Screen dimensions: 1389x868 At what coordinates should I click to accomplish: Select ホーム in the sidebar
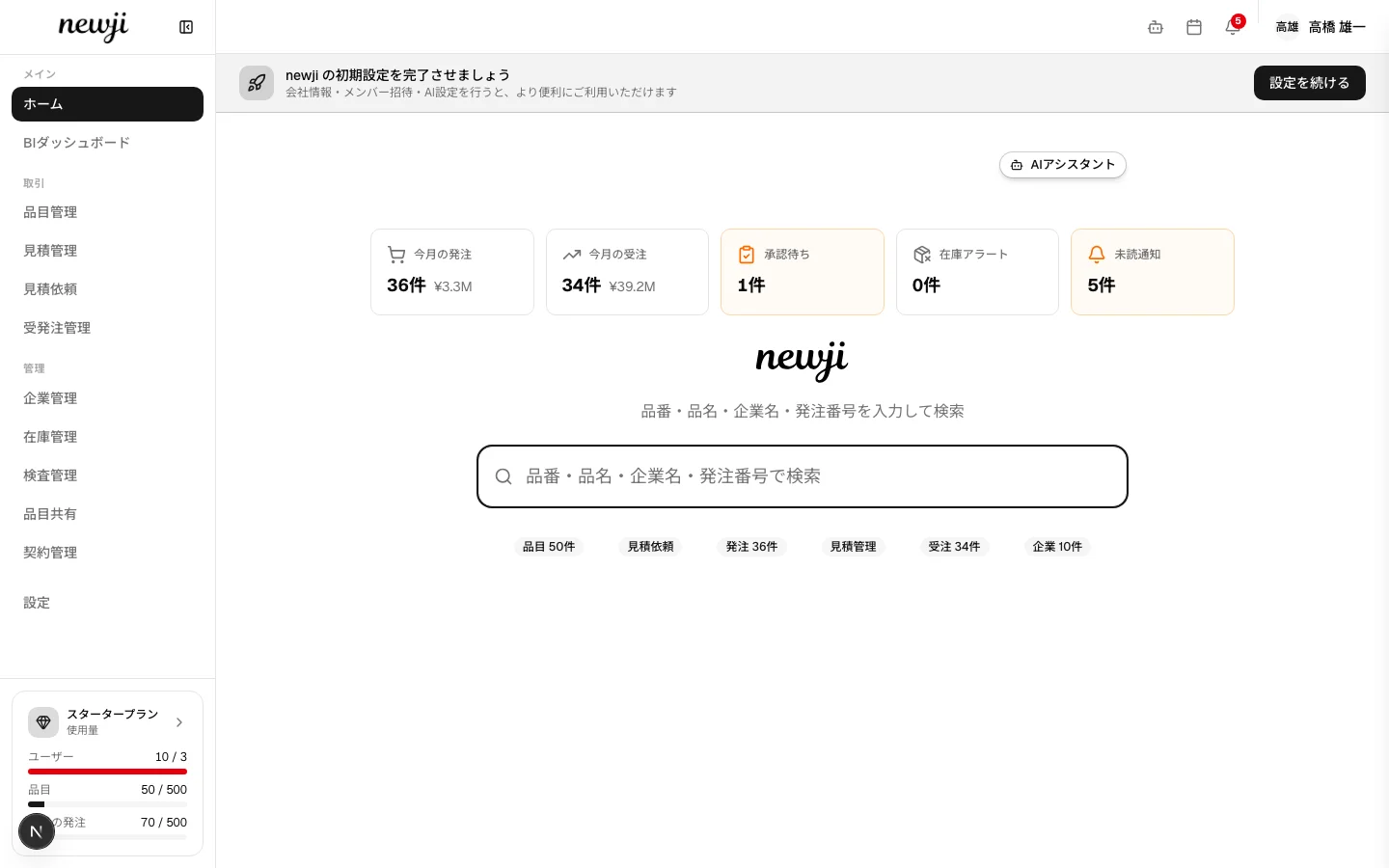coord(107,104)
